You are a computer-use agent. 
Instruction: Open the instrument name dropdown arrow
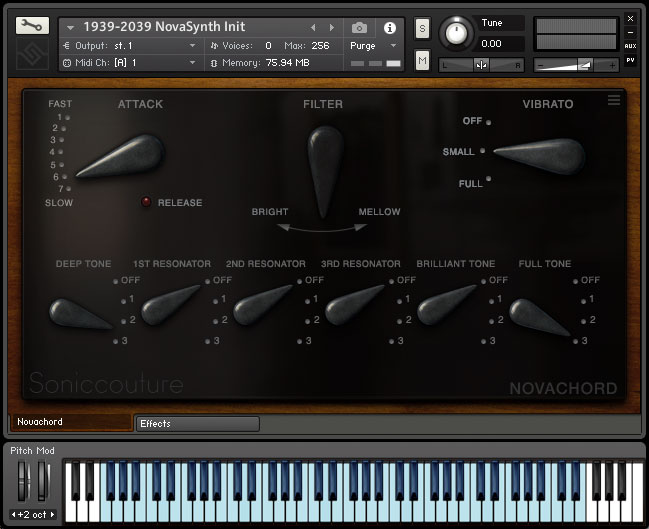70,28
